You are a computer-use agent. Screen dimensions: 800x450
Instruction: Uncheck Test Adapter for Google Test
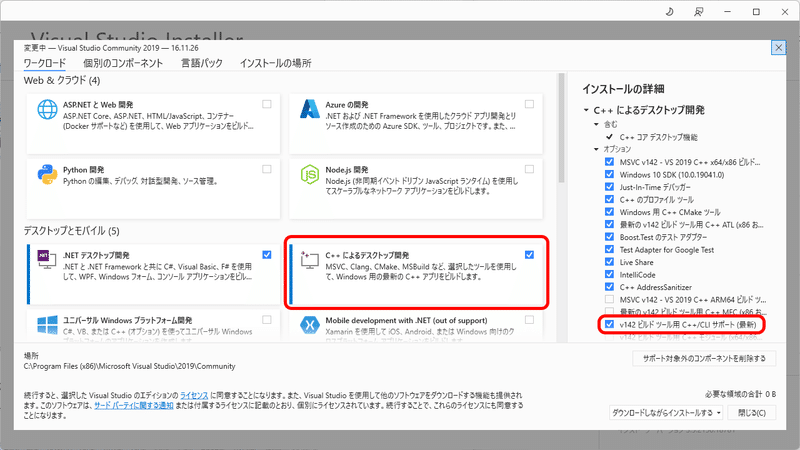609,249
